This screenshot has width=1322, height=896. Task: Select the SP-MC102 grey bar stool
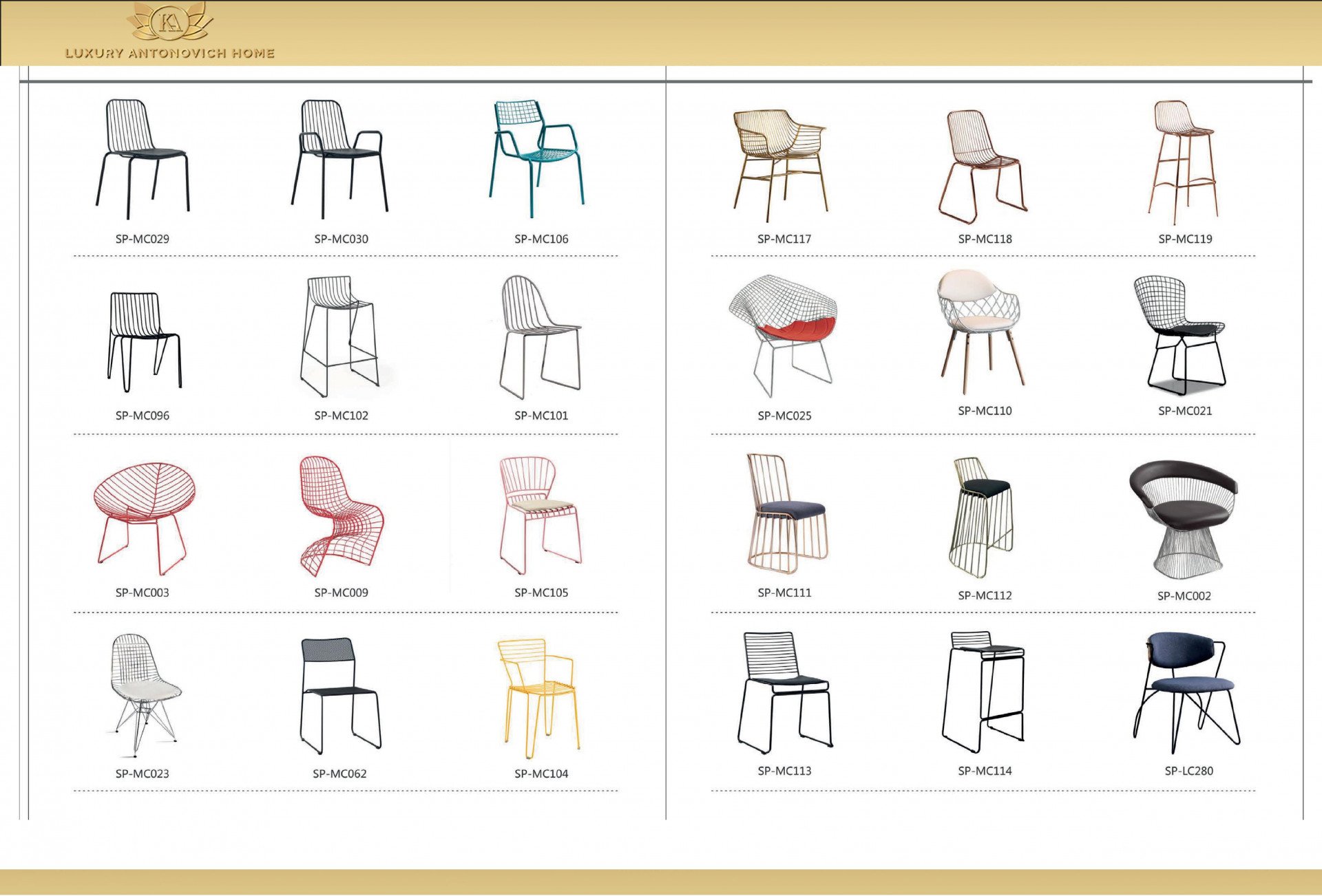coord(340,336)
